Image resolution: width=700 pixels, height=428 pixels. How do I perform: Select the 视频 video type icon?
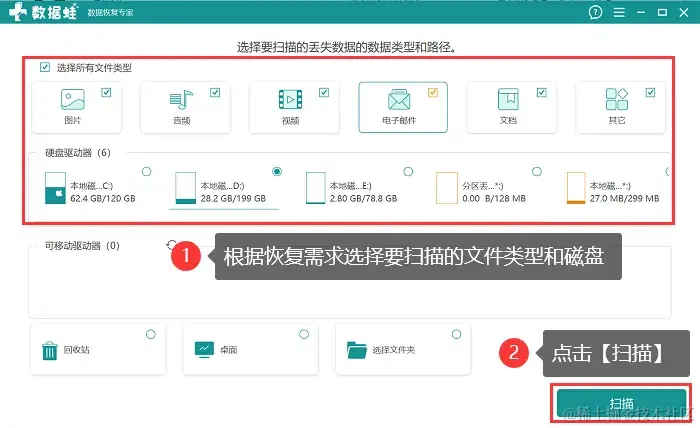pyautogui.click(x=290, y=99)
